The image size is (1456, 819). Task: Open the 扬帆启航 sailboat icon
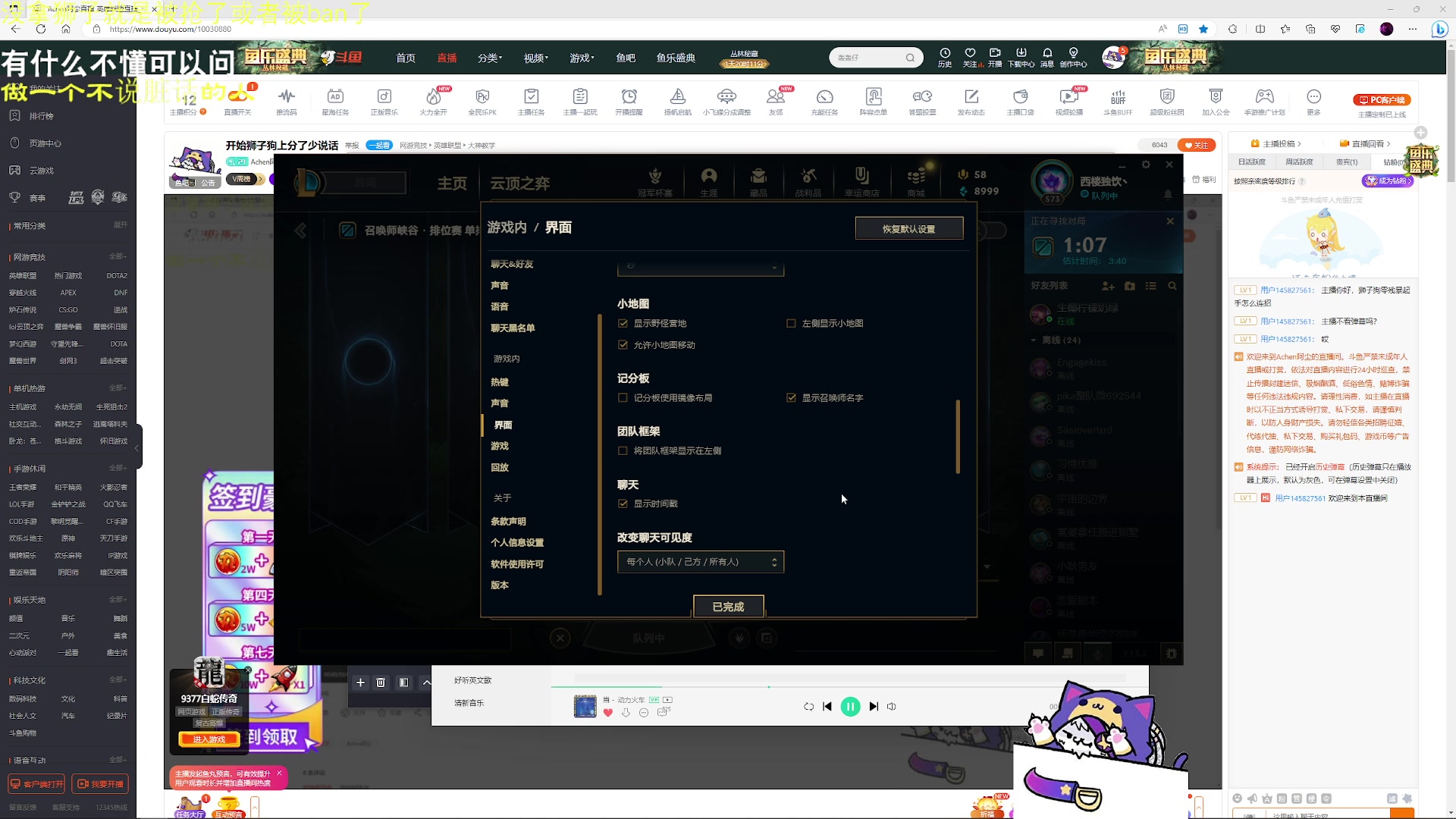pyautogui.click(x=677, y=101)
